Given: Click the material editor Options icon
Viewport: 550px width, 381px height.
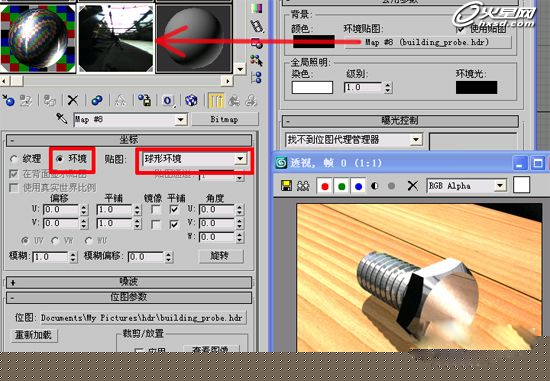Looking at the screenshot, I should point(257,43).
